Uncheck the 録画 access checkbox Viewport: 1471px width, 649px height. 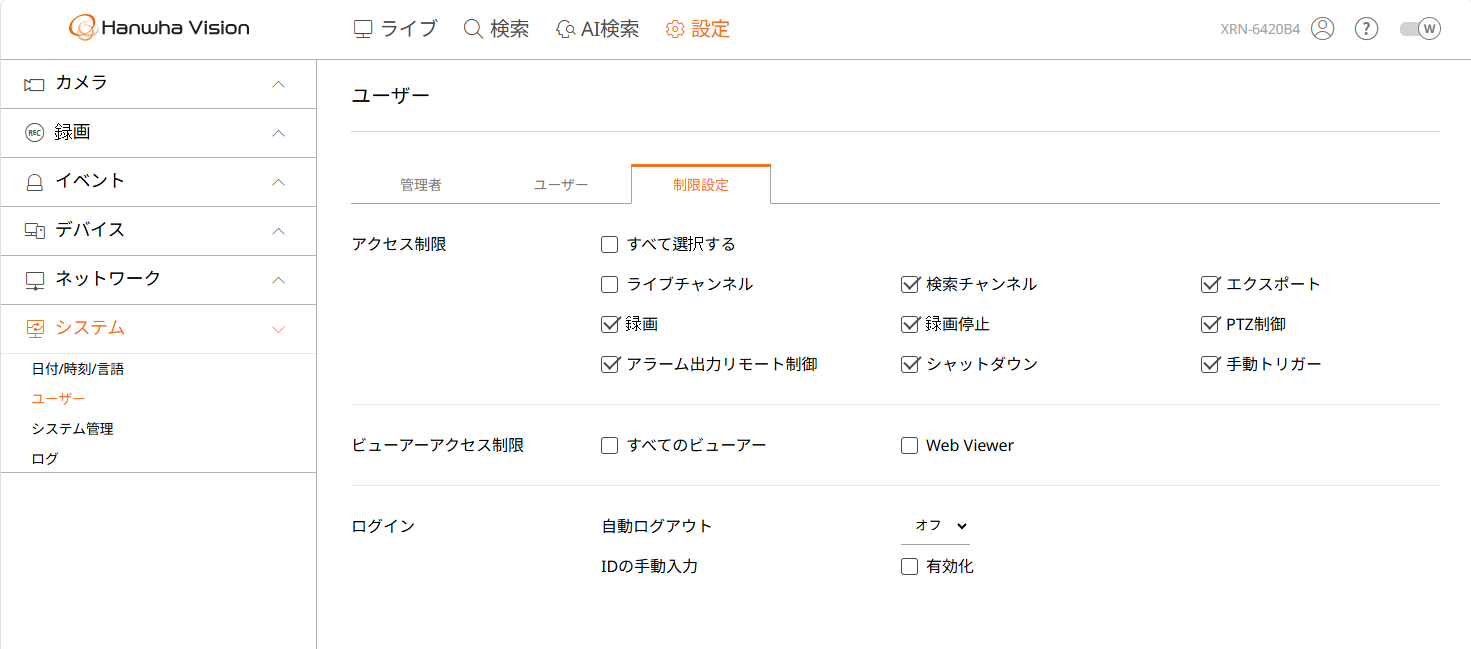pyautogui.click(x=610, y=325)
